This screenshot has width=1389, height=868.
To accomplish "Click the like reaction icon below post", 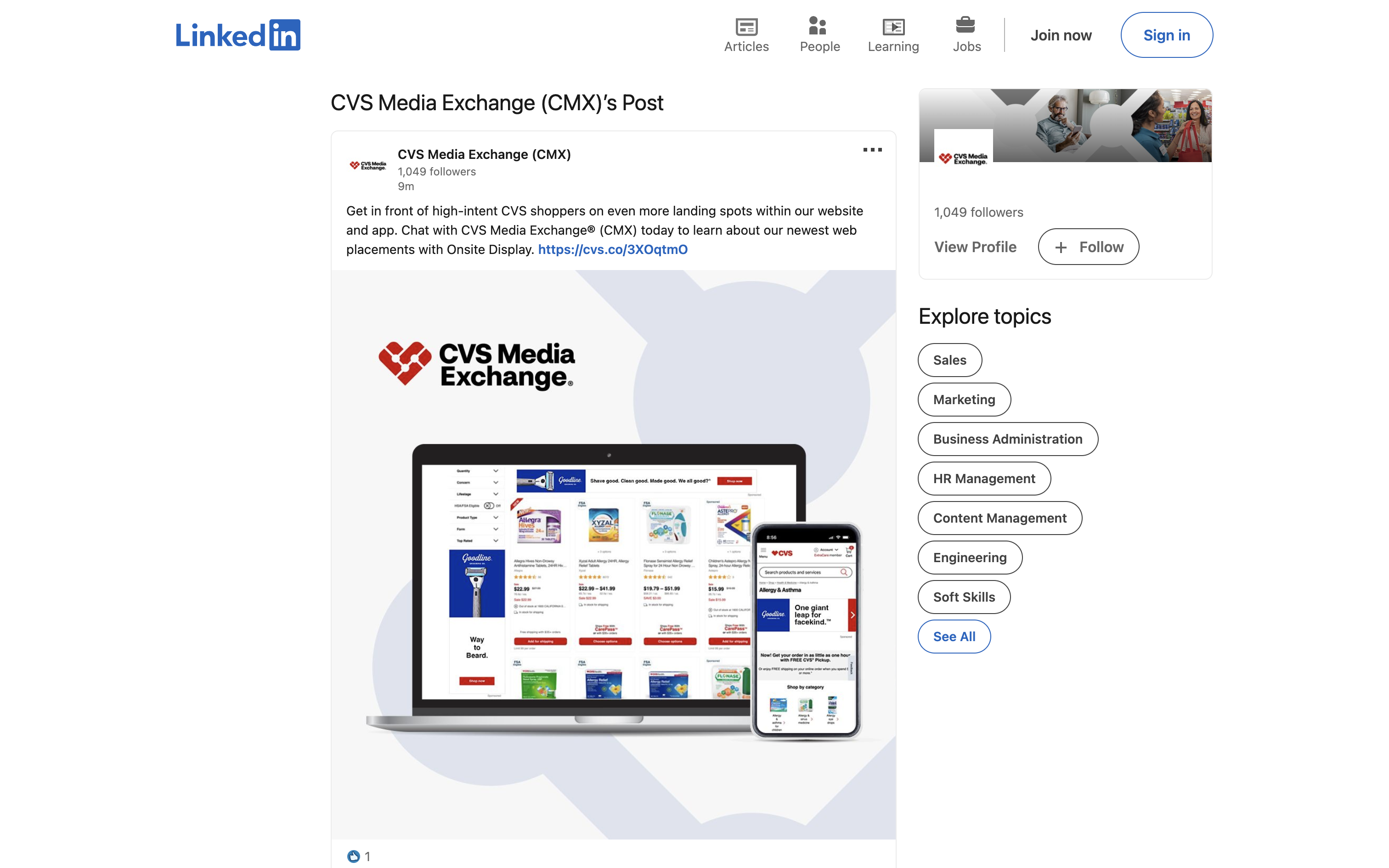I will [354, 857].
